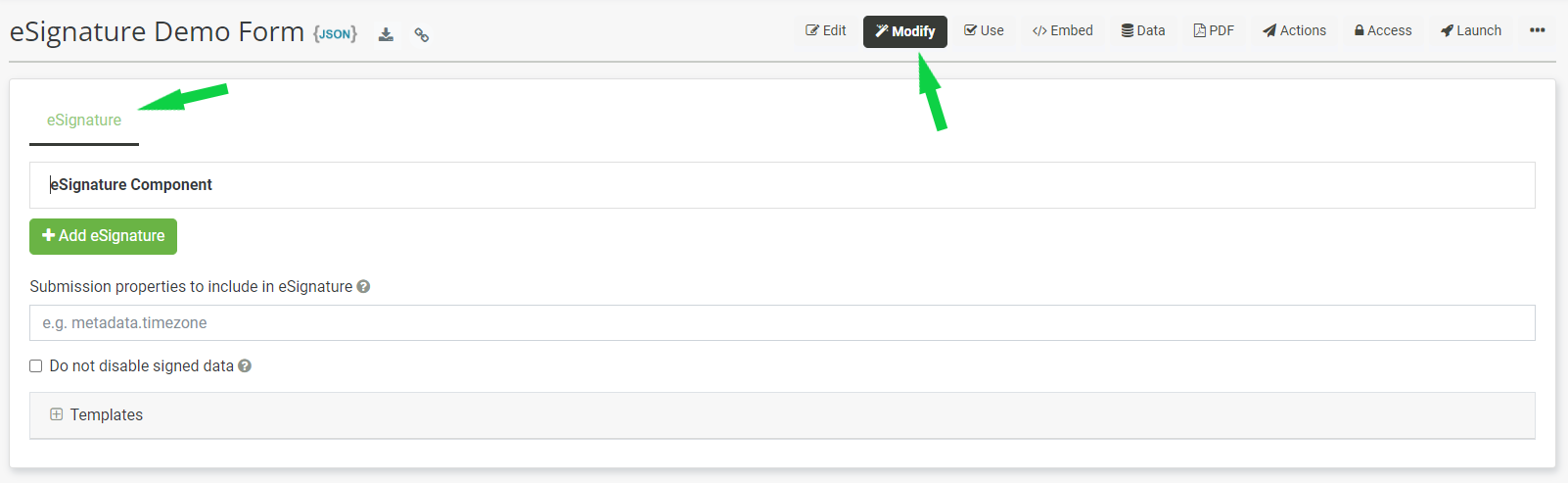The image size is (1568, 483).
Task: Click the Launch tab
Action: pos(1471,30)
